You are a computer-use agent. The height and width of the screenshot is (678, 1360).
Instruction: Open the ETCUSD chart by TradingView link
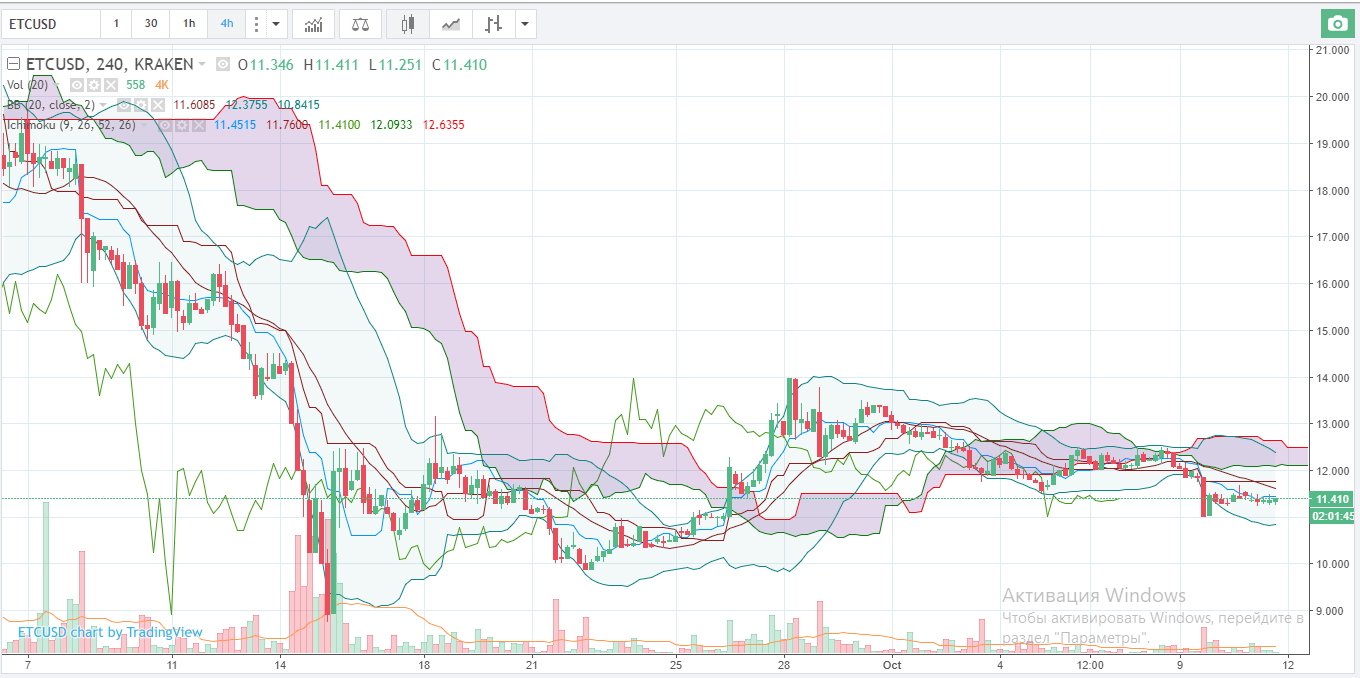(x=110, y=632)
